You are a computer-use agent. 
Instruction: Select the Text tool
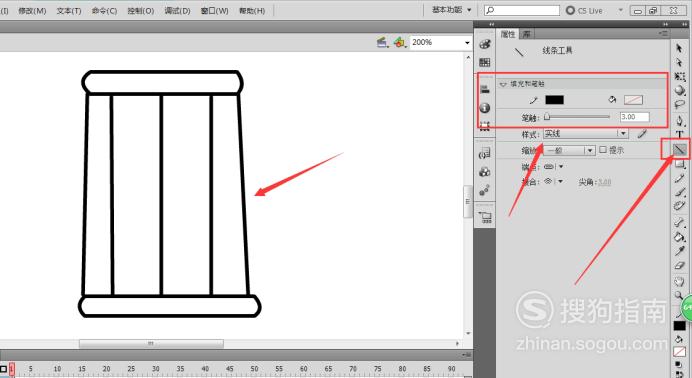[679, 135]
